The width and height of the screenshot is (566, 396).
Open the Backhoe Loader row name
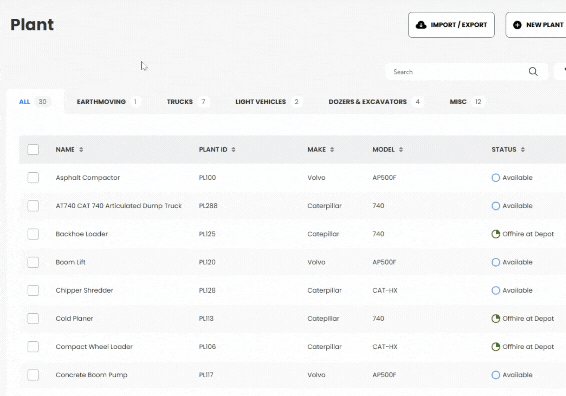click(82, 234)
